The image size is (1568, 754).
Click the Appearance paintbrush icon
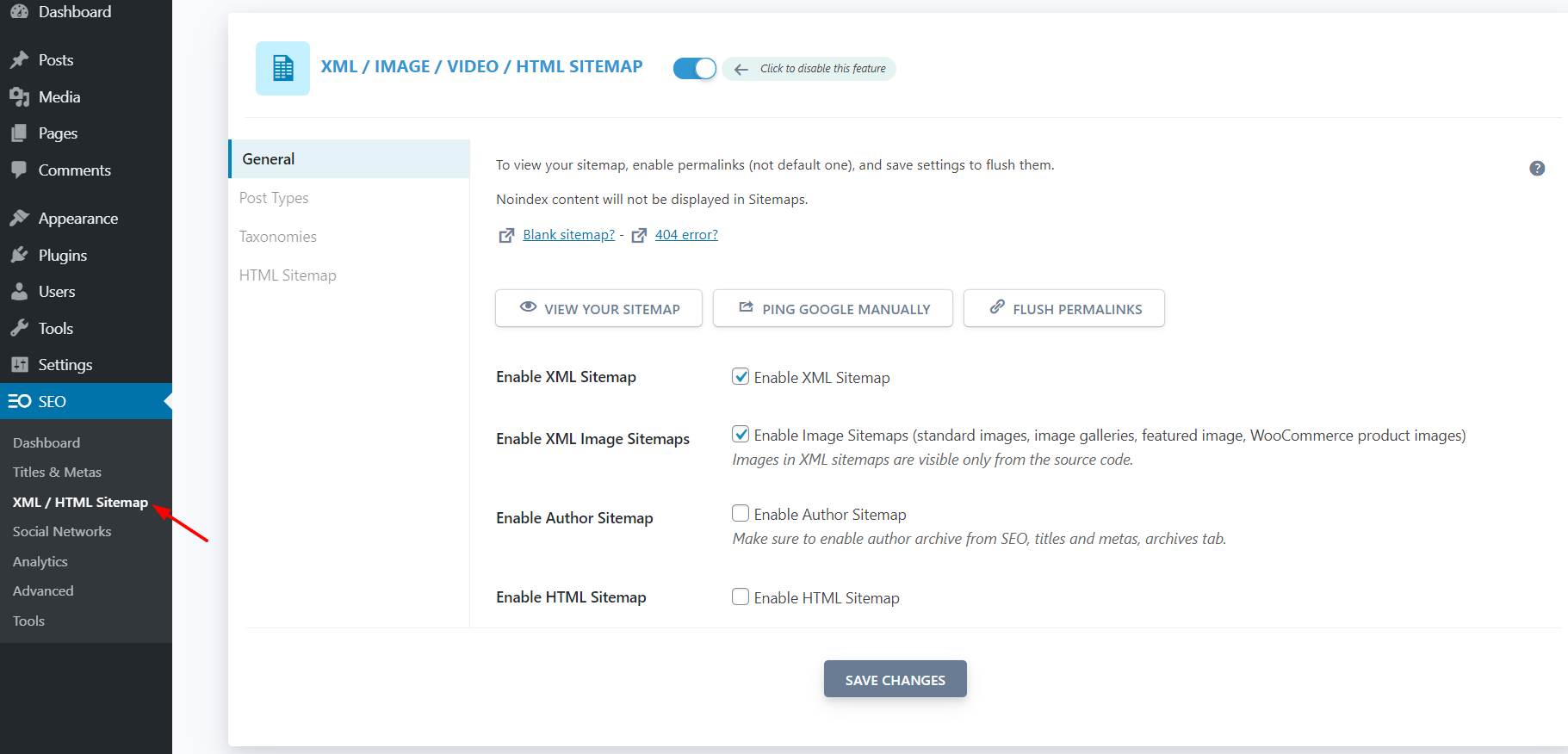(x=19, y=218)
